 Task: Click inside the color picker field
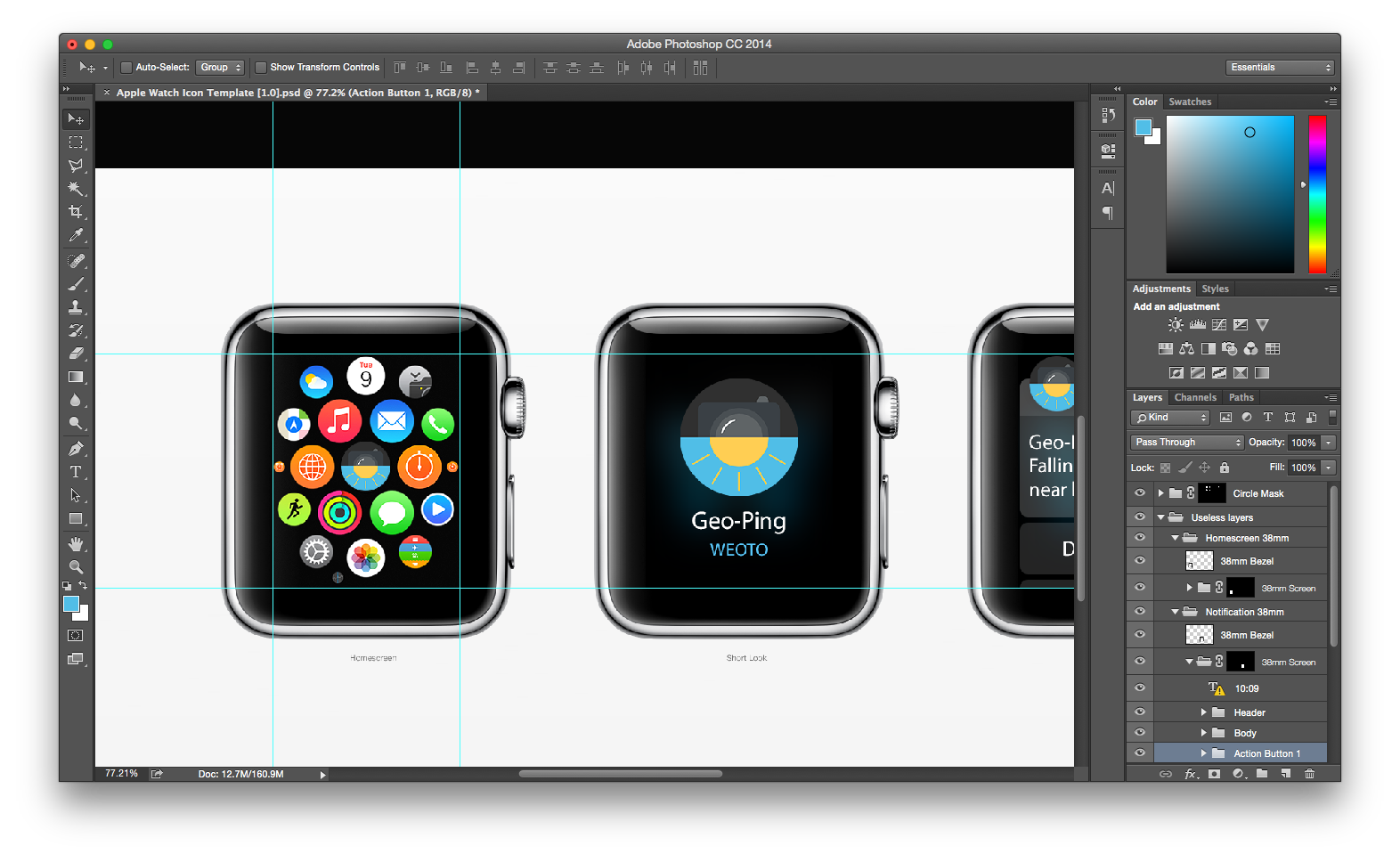[x=1230, y=194]
